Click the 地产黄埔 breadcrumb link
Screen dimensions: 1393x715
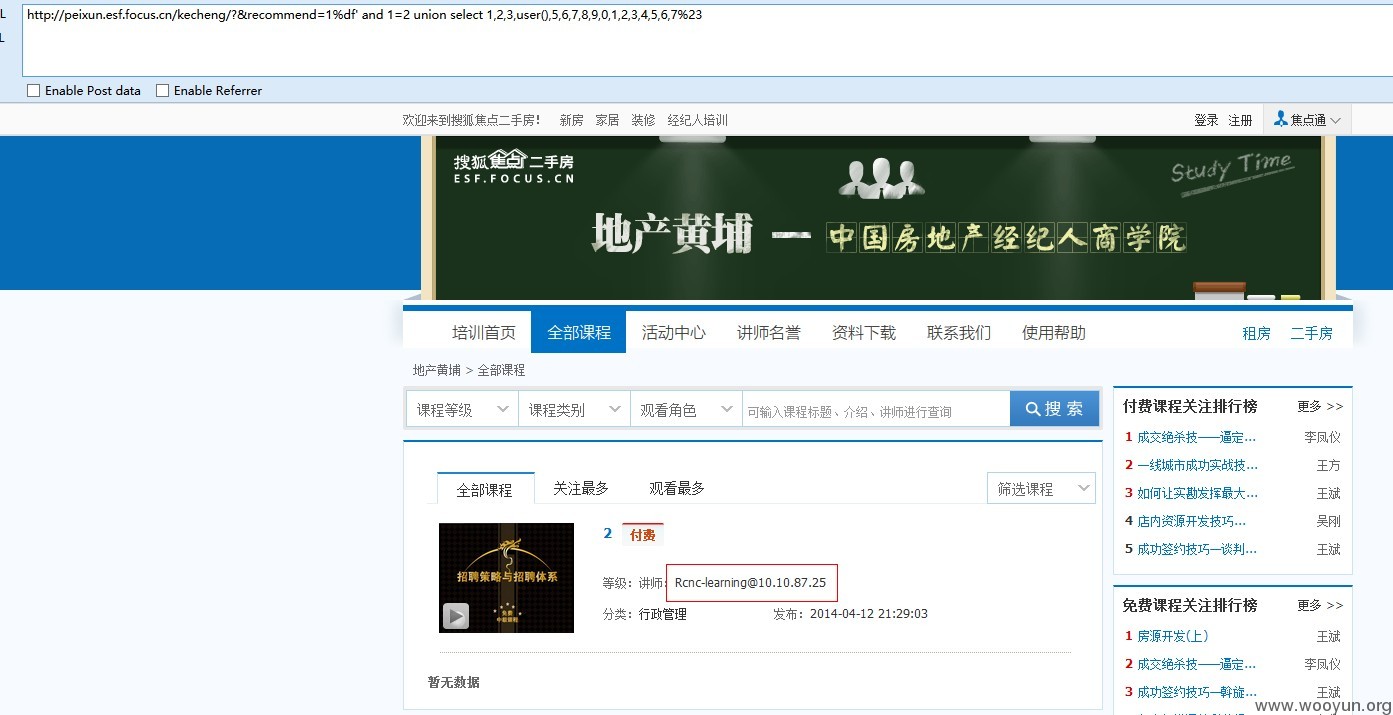[437, 370]
